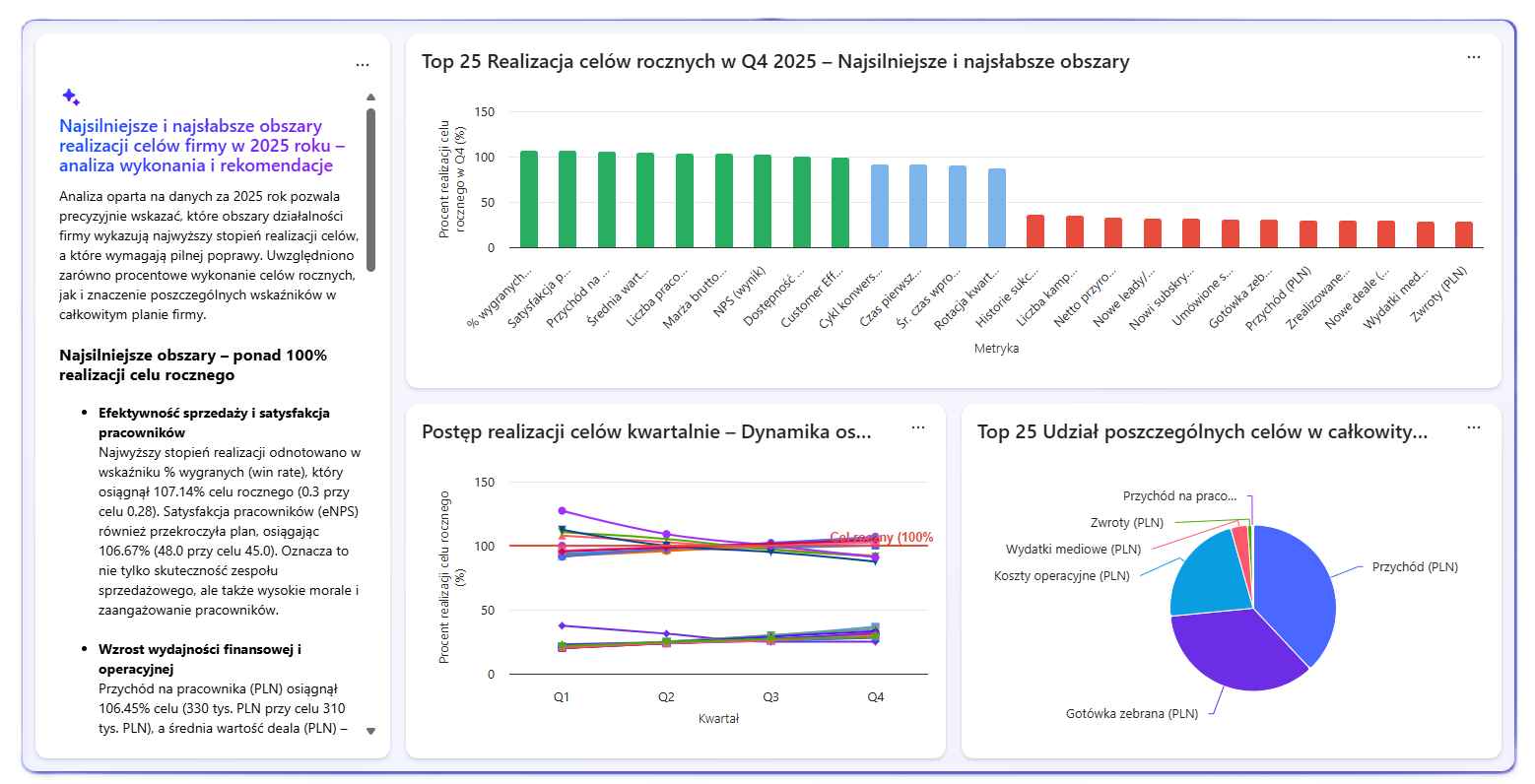Open more options for the Udział celów pie chart

[x=1473, y=427]
